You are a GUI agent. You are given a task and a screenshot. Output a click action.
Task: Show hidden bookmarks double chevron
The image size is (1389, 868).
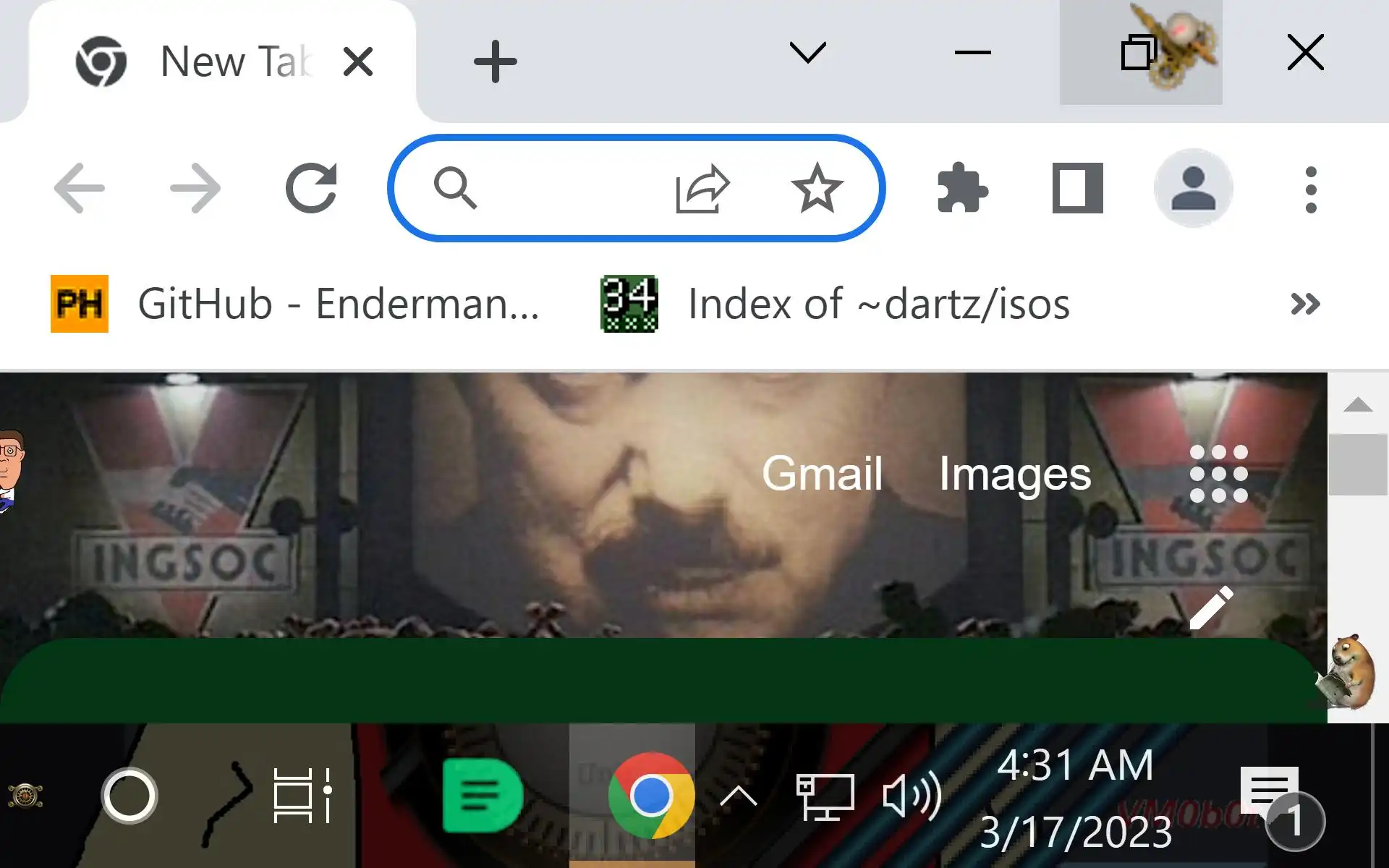point(1305,304)
